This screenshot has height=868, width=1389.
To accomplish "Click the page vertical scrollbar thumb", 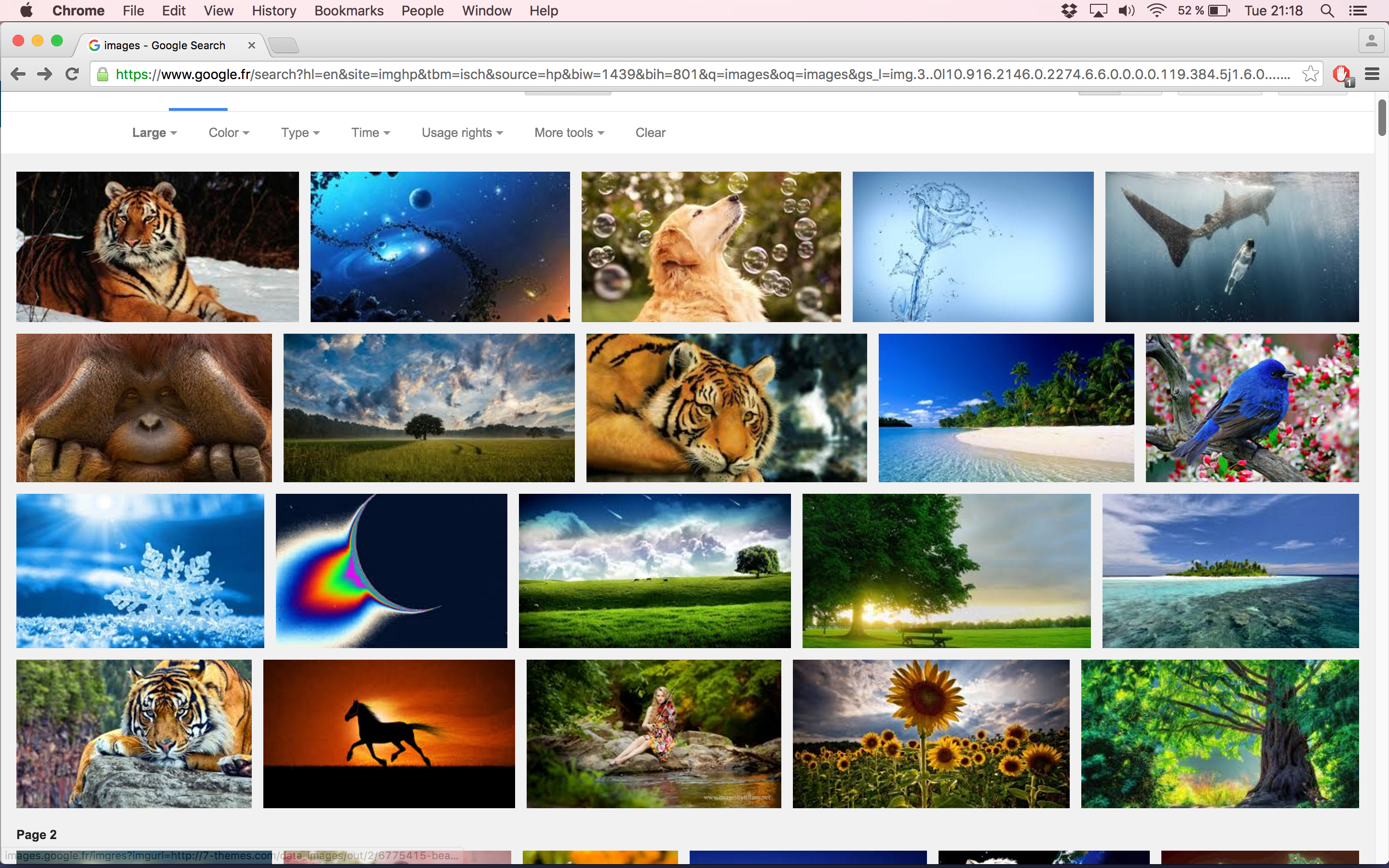I will pos(1382,118).
